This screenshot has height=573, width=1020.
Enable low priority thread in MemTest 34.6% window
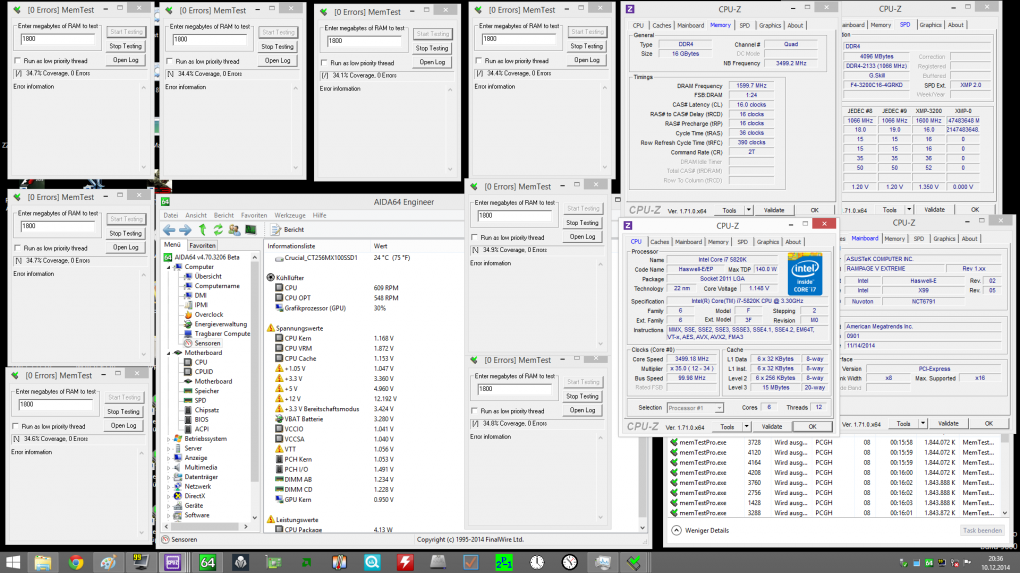coord(16,427)
